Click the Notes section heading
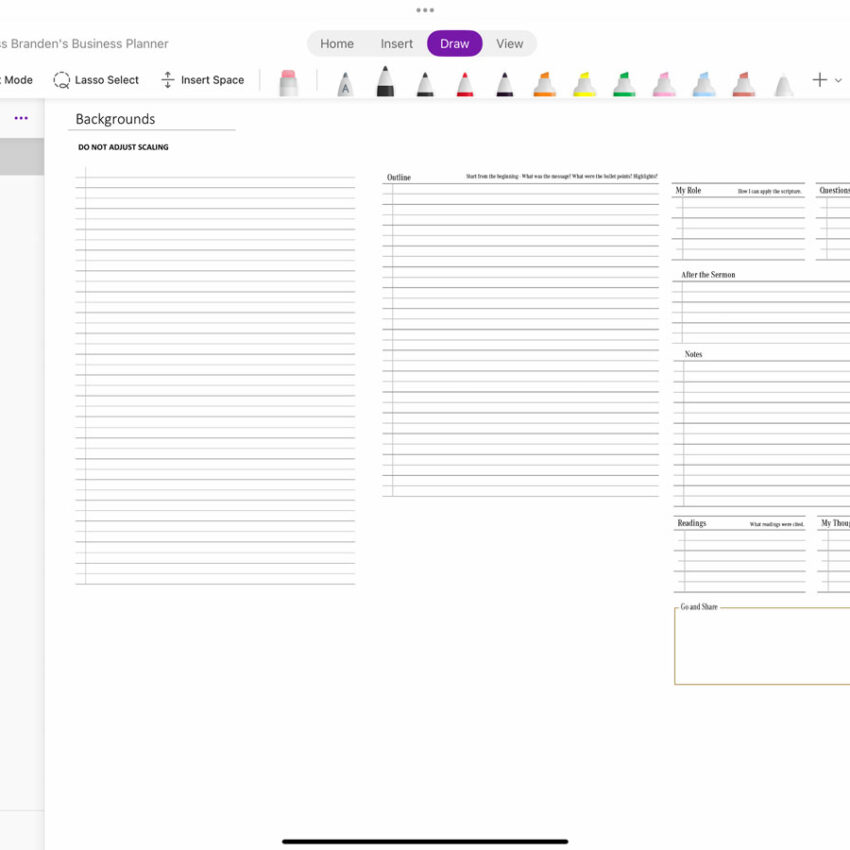The height and width of the screenshot is (850, 850). [693, 354]
